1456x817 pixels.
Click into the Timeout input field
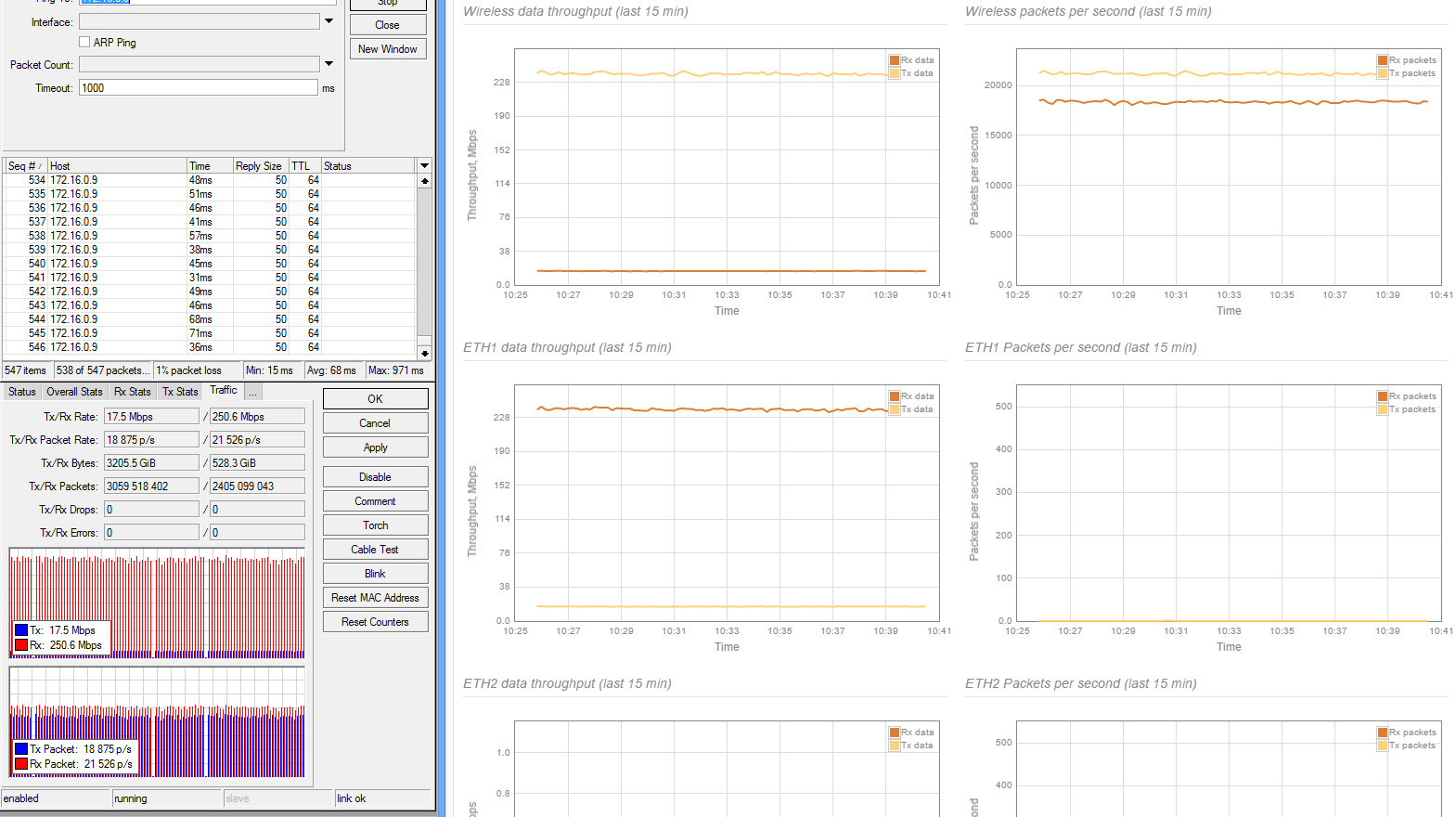198,88
